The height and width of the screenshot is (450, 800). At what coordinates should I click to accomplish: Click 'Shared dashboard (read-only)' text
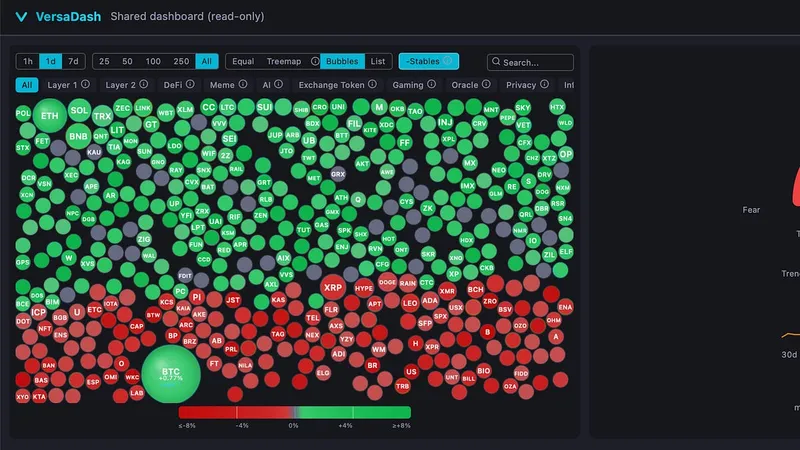[187, 16]
